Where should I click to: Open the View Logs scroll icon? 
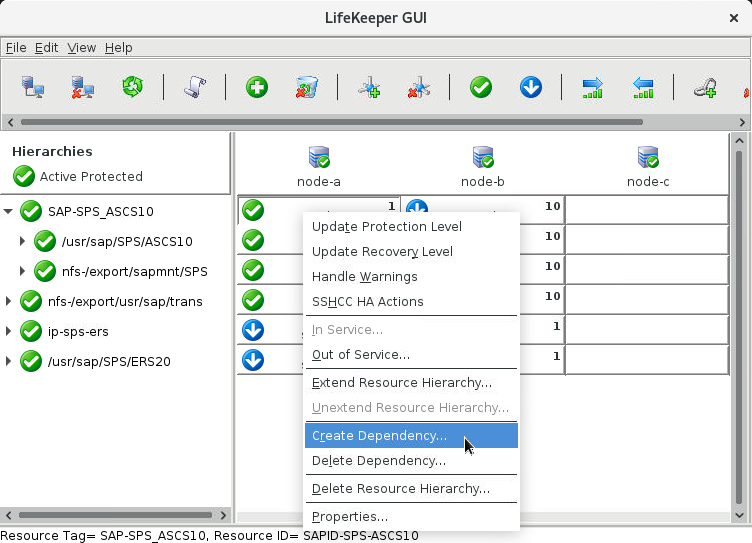(x=195, y=87)
